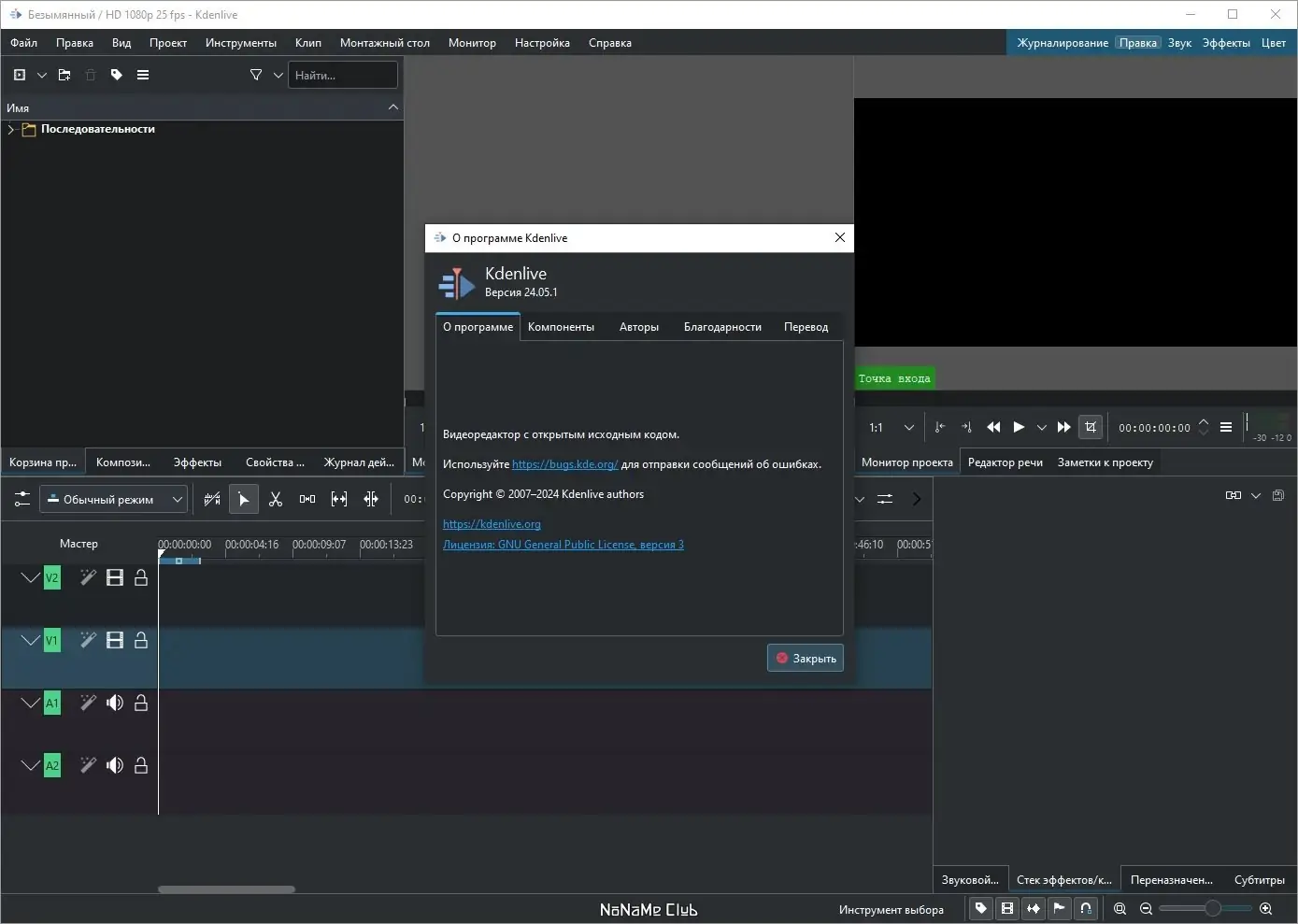Viewport: 1298px width, 924px height.
Task: Select the razor (scissors) cut tool
Action: (x=276, y=500)
